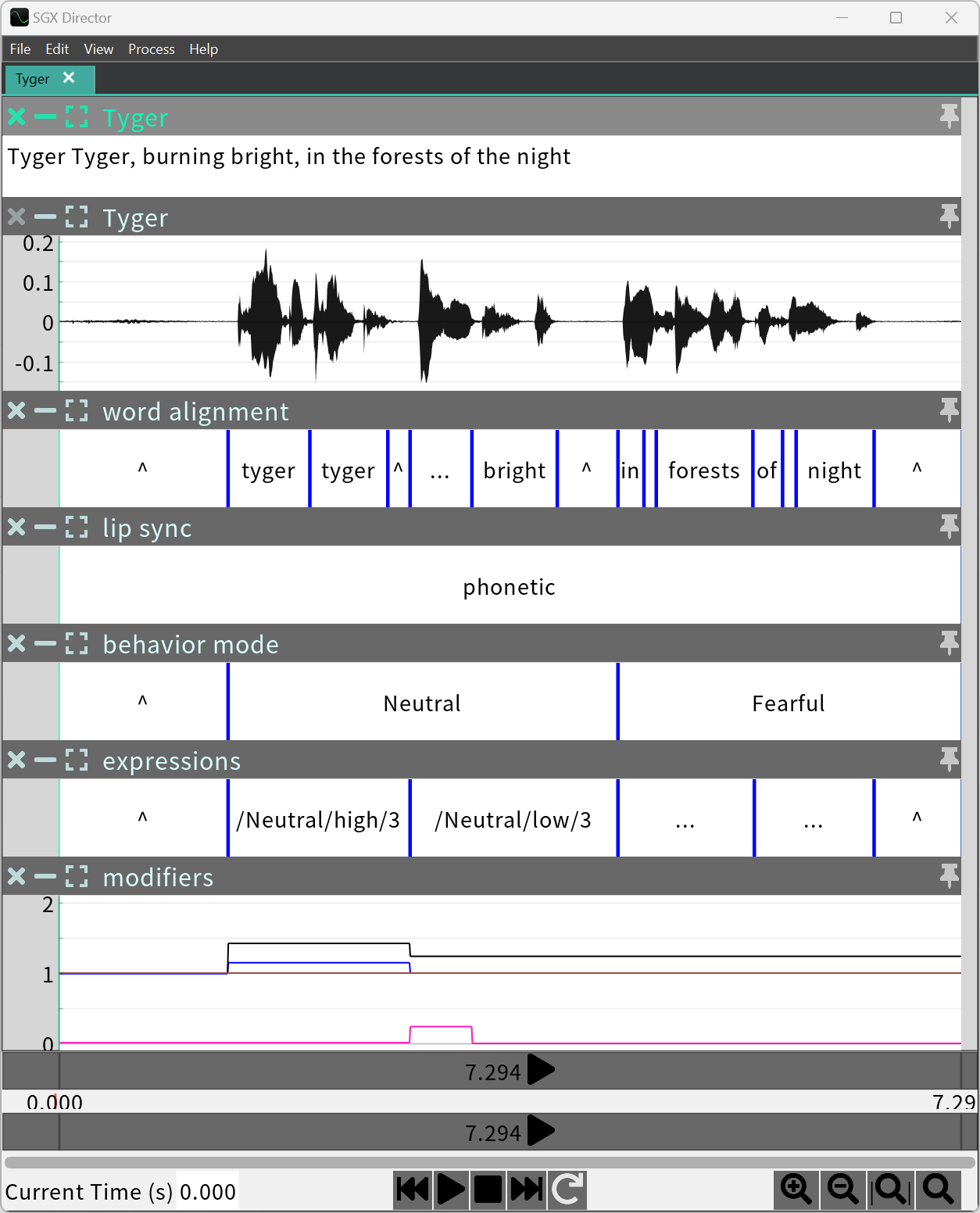Skip back to start of the audio

tap(412, 1189)
